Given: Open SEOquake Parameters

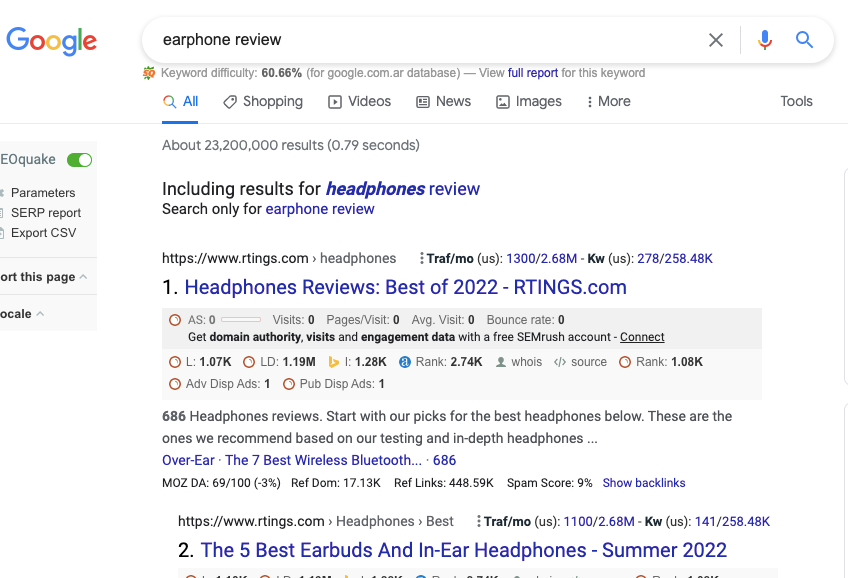Looking at the screenshot, I should 43,192.
